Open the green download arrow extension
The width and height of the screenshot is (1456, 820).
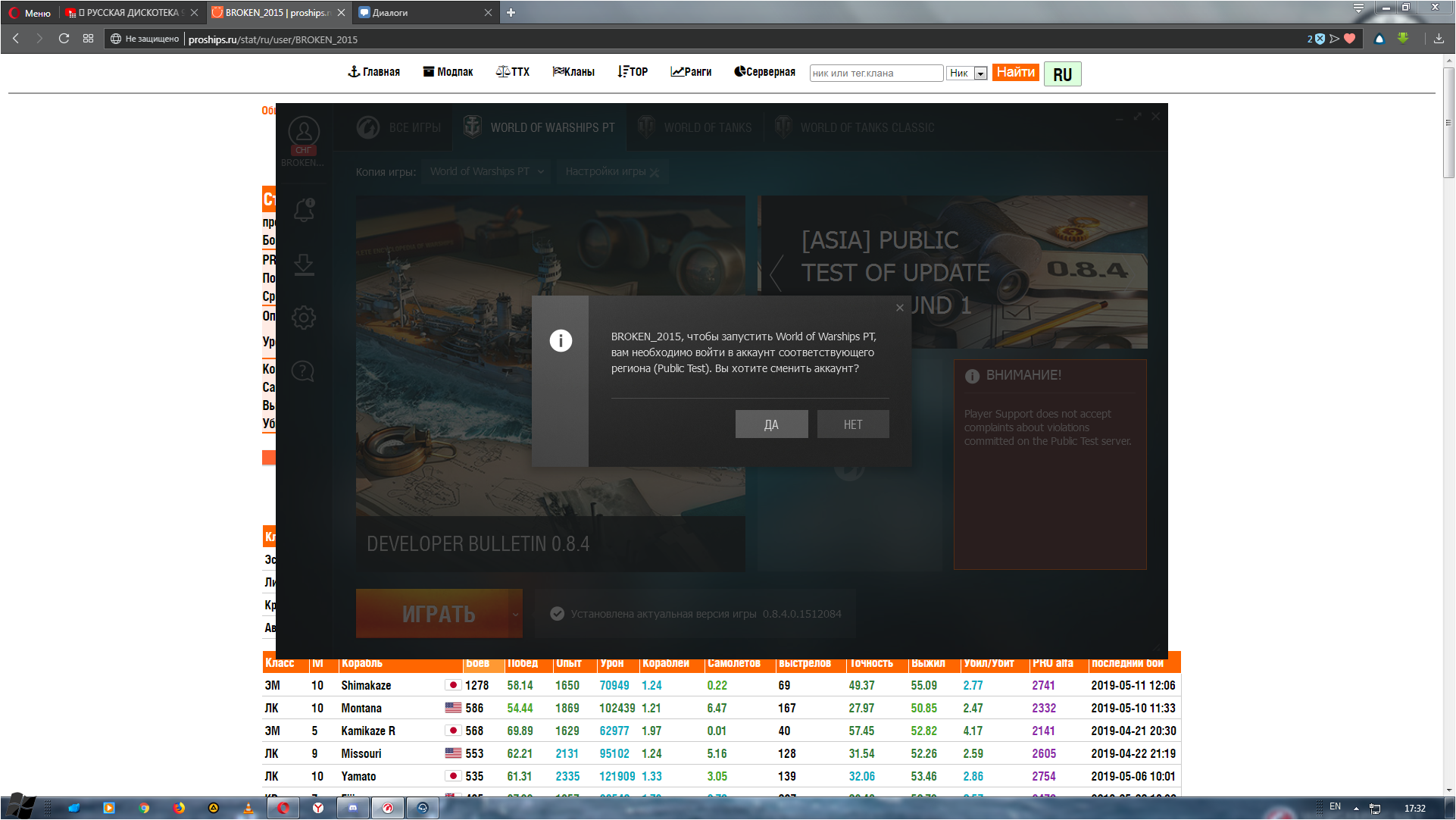point(1403,39)
